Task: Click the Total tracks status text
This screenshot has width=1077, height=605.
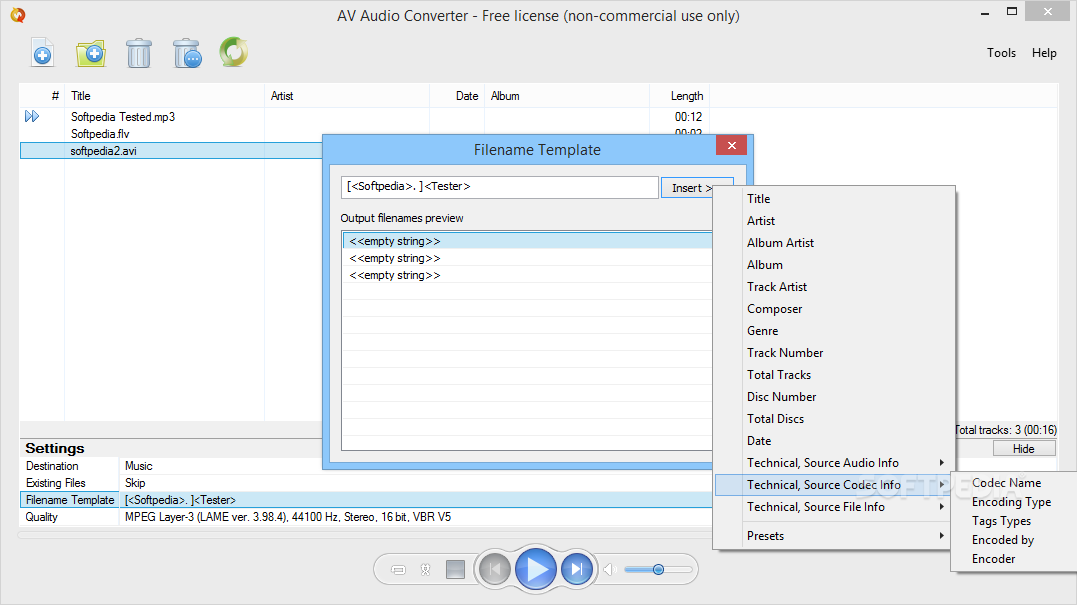Action: (x=1006, y=430)
